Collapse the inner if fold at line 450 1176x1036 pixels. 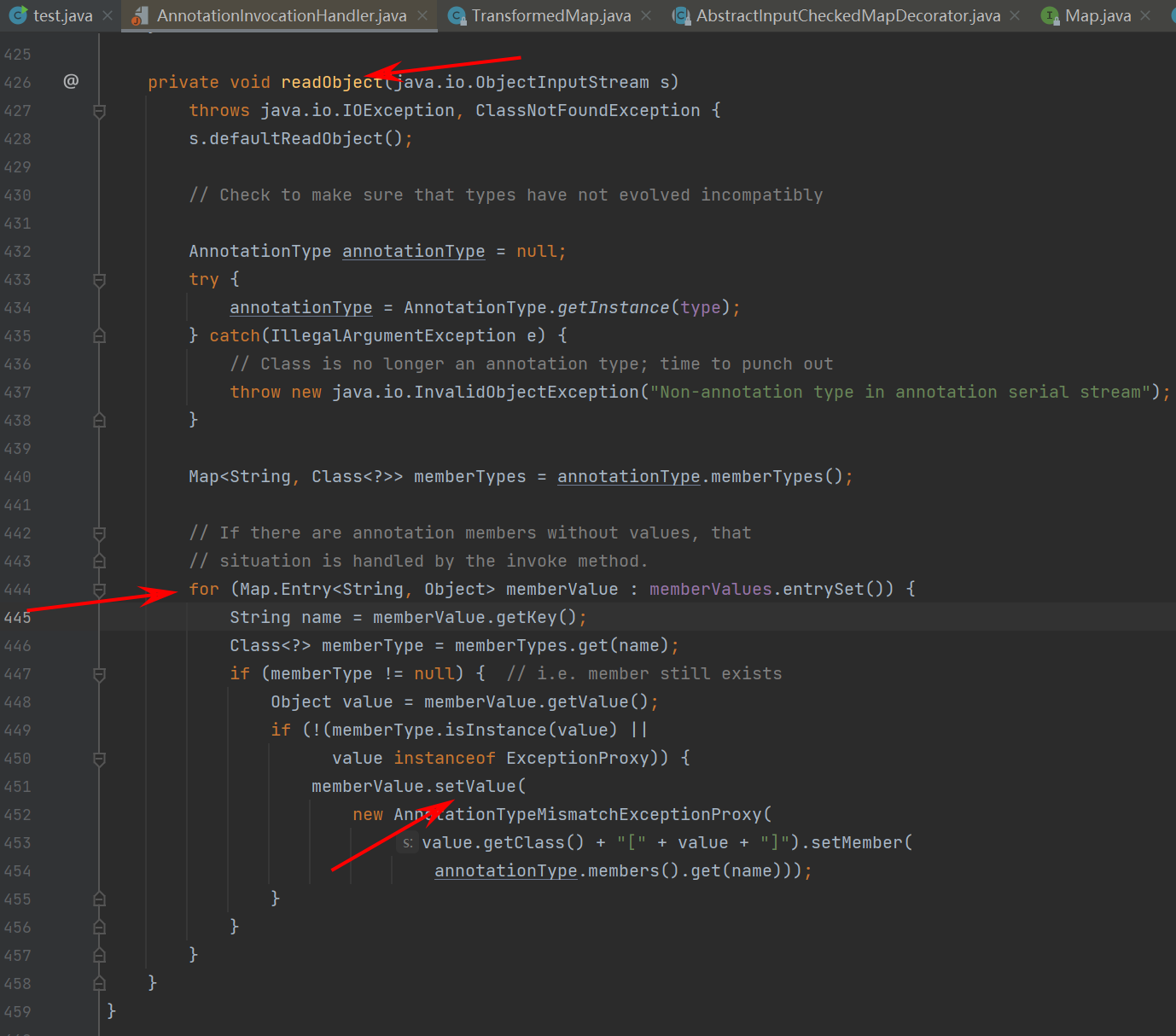pyautogui.click(x=99, y=759)
